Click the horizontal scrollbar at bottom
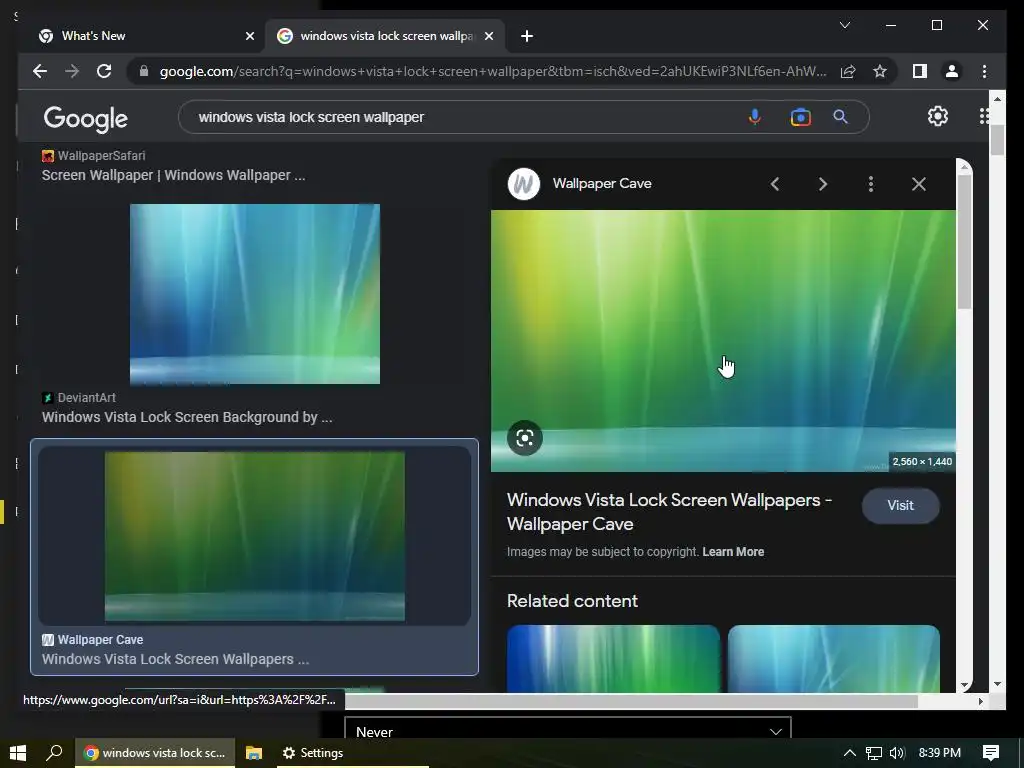1024x768 pixels. [x=631, y=701]
